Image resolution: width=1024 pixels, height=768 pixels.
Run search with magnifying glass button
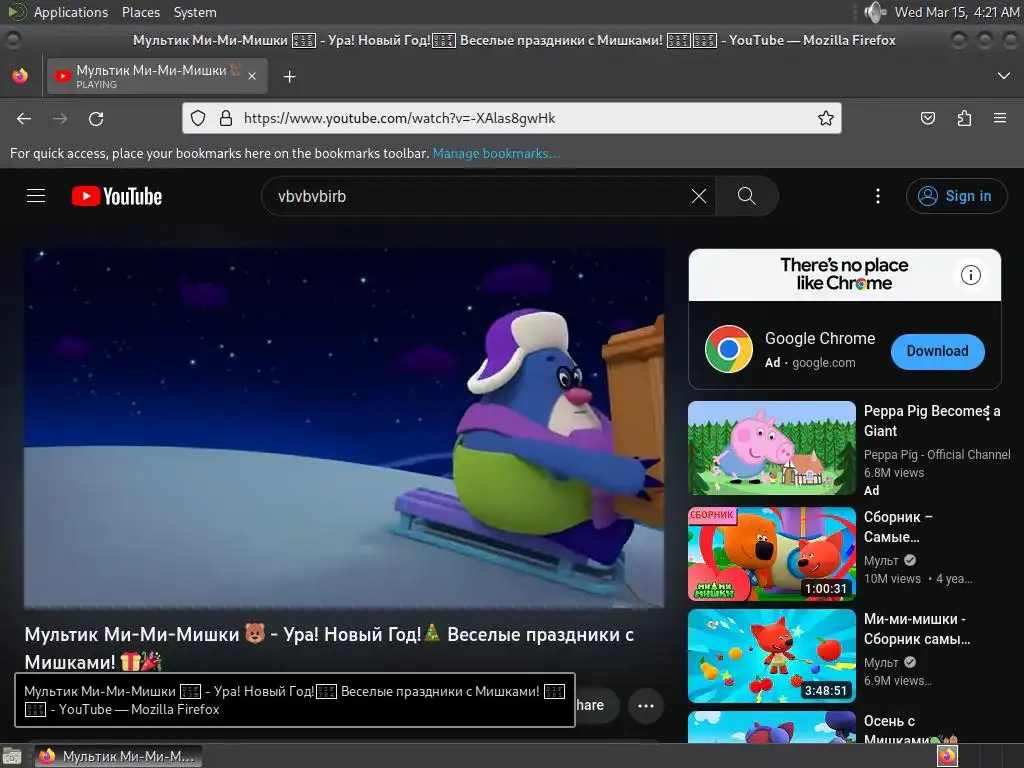(x=746, y=196)
